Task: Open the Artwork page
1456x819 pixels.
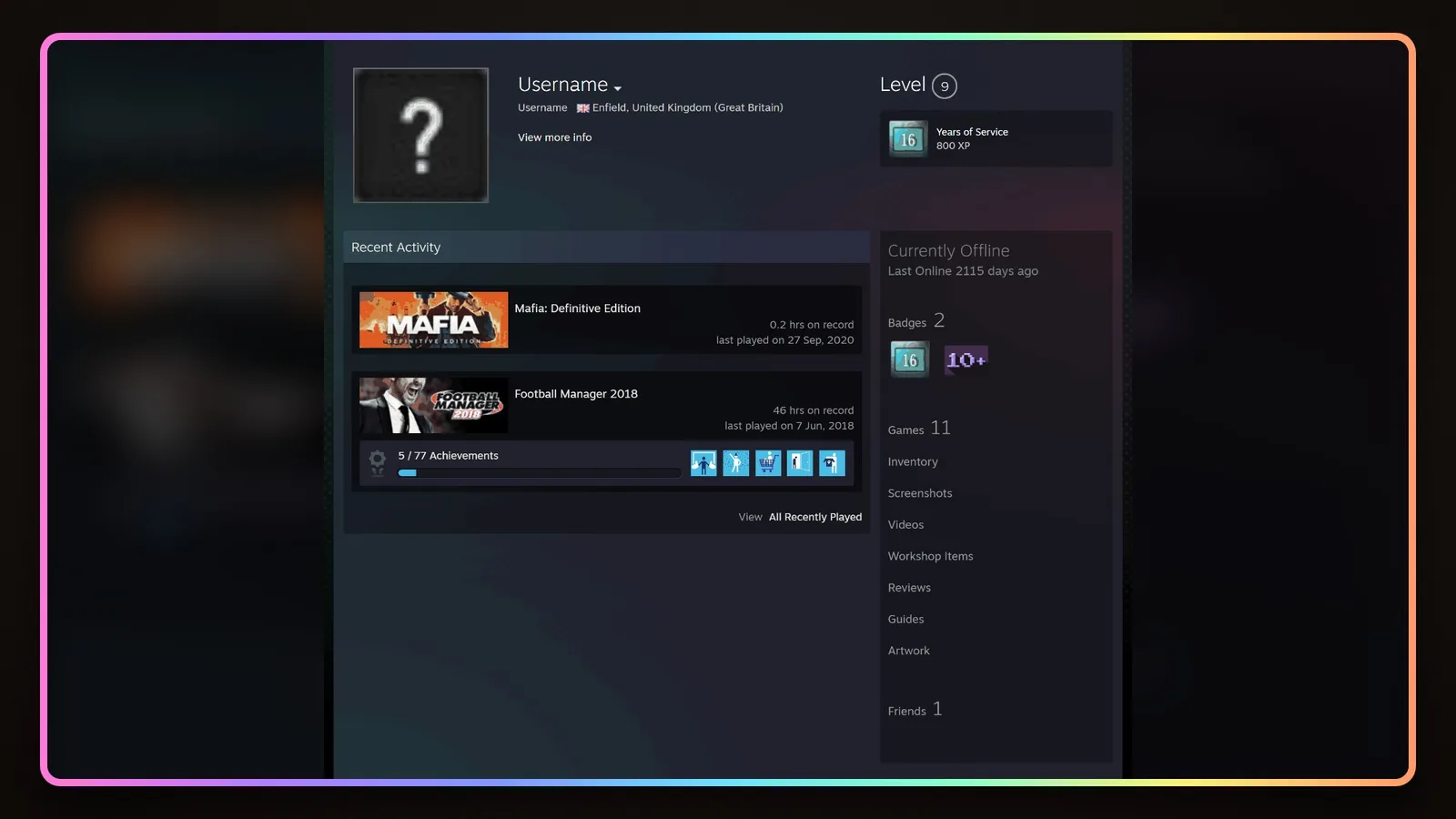Action: (x=908, y=651)
